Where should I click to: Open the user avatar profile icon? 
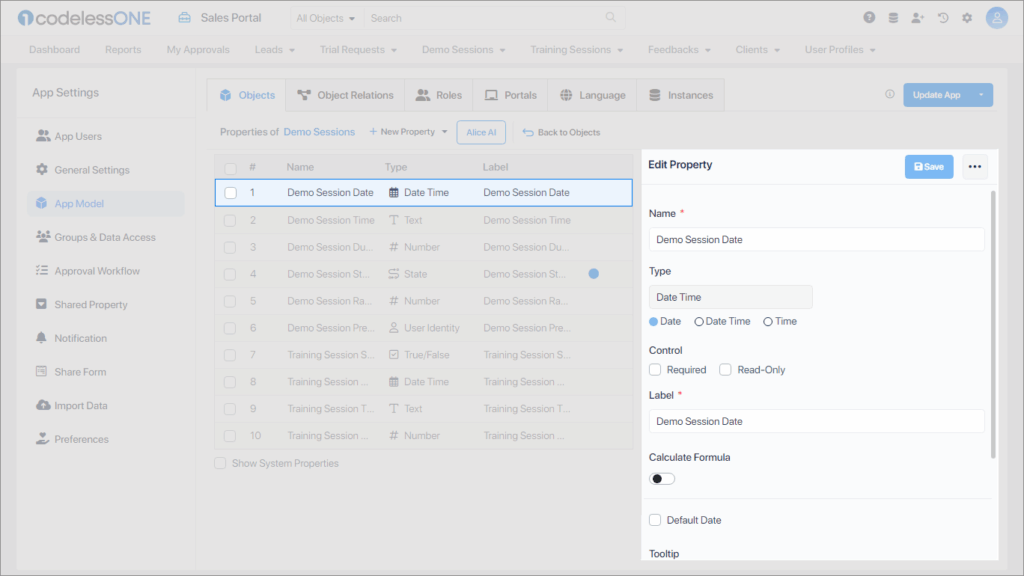coord(997,18)
